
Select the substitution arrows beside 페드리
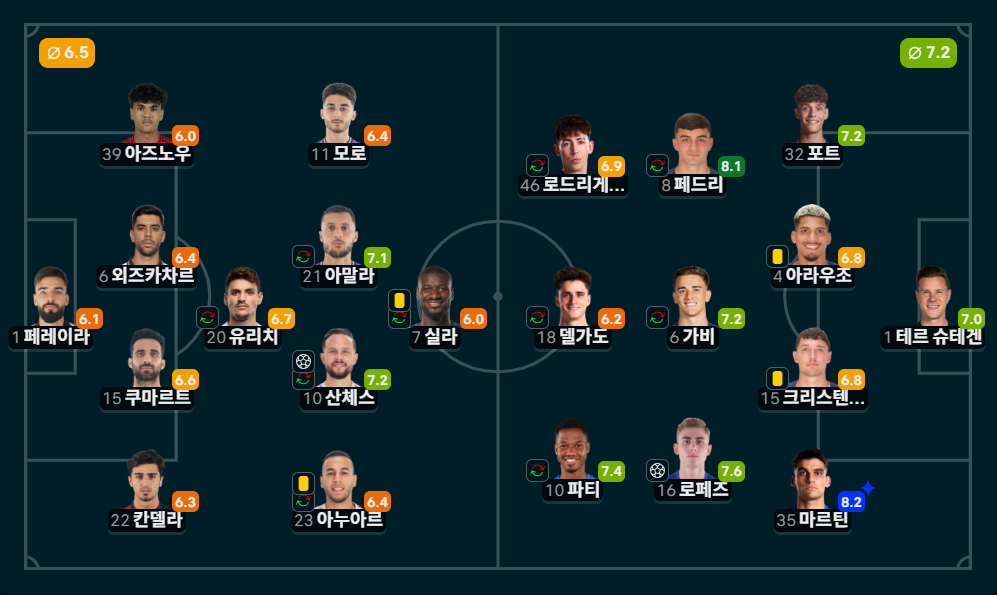tap(656, 167)
